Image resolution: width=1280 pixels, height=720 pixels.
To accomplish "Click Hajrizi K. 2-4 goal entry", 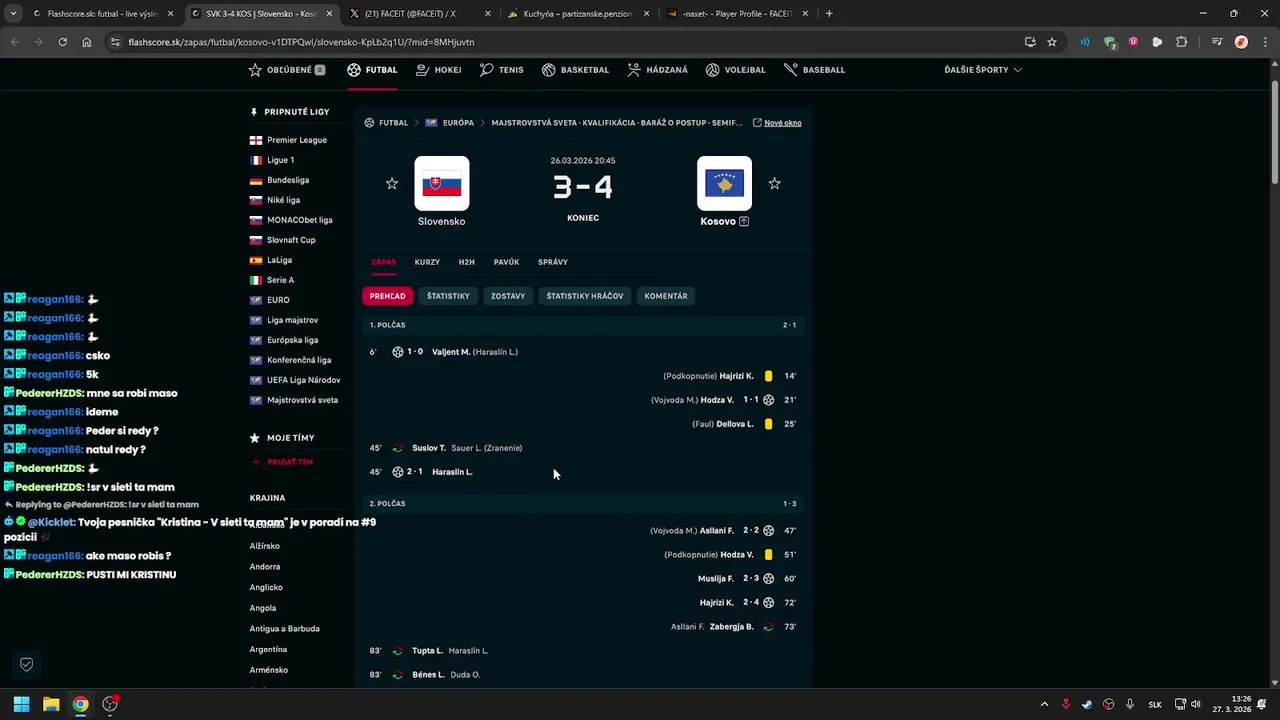I will click(x=717, y=603).
